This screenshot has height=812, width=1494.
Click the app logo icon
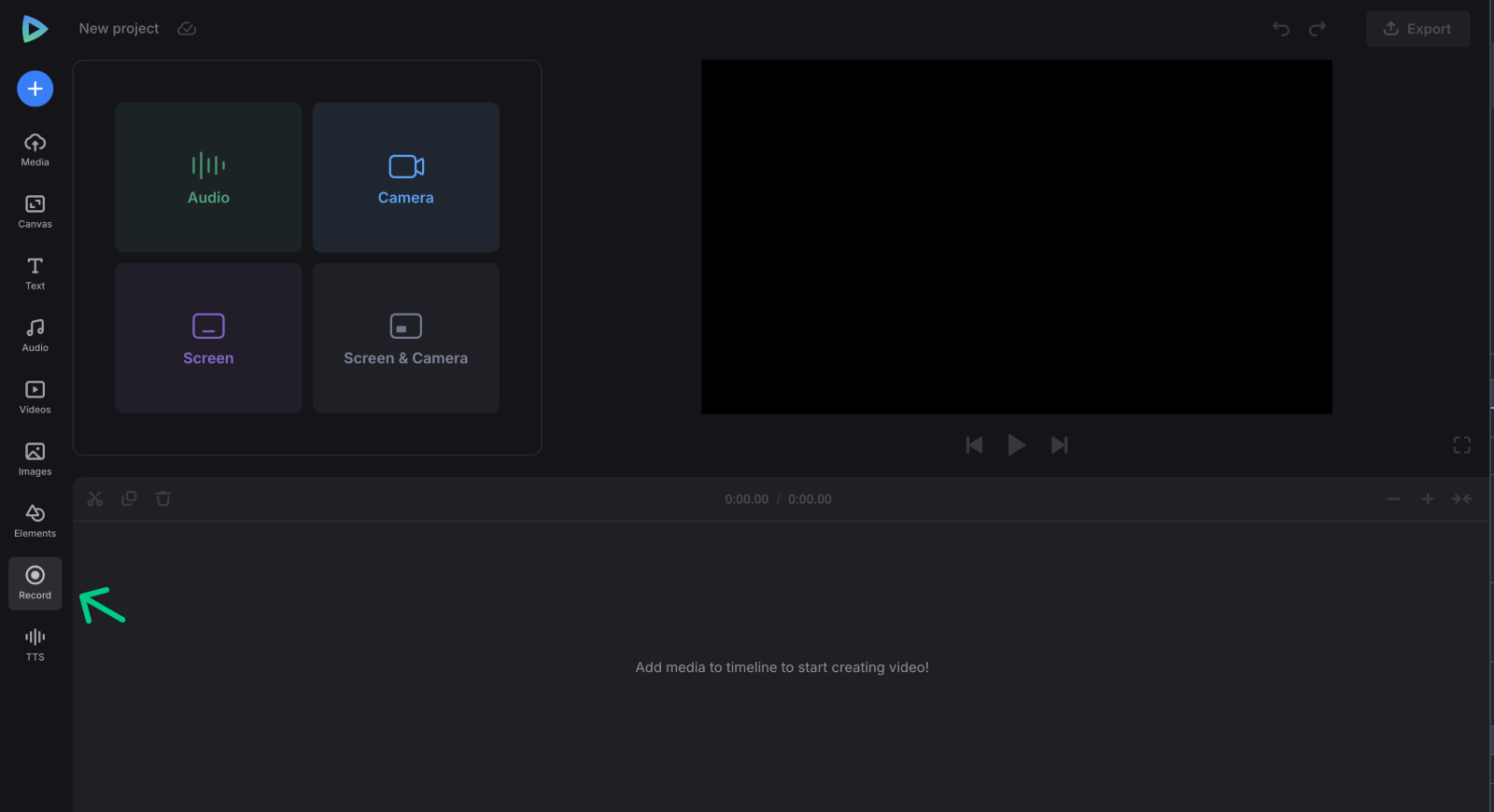(35, 29)
